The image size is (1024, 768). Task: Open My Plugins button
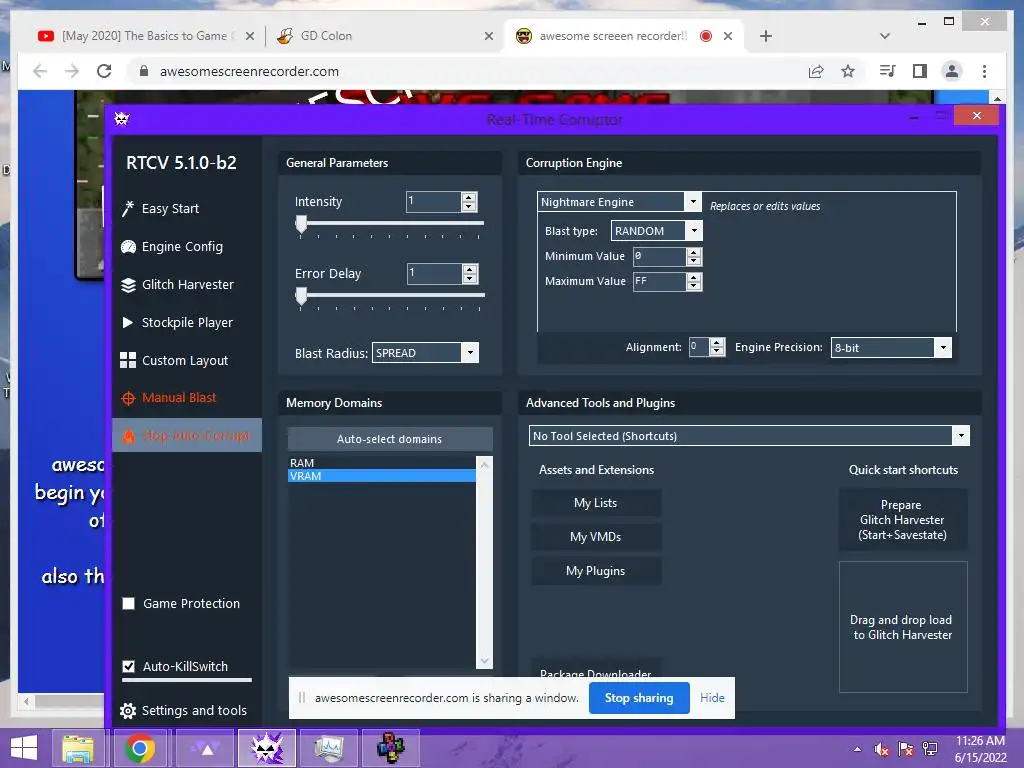coord(596,571)
